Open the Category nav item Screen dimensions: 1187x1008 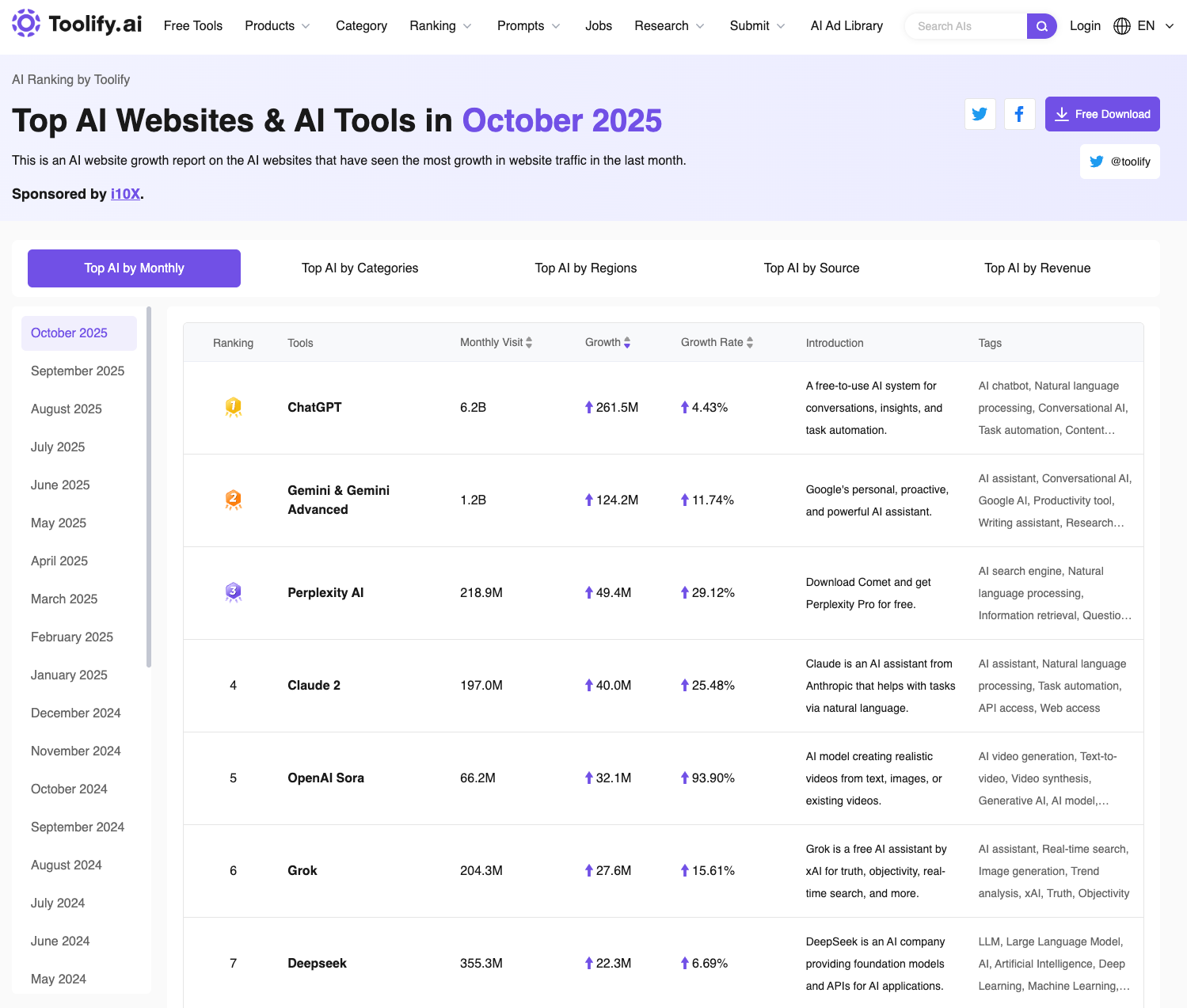tap(361, 26)
